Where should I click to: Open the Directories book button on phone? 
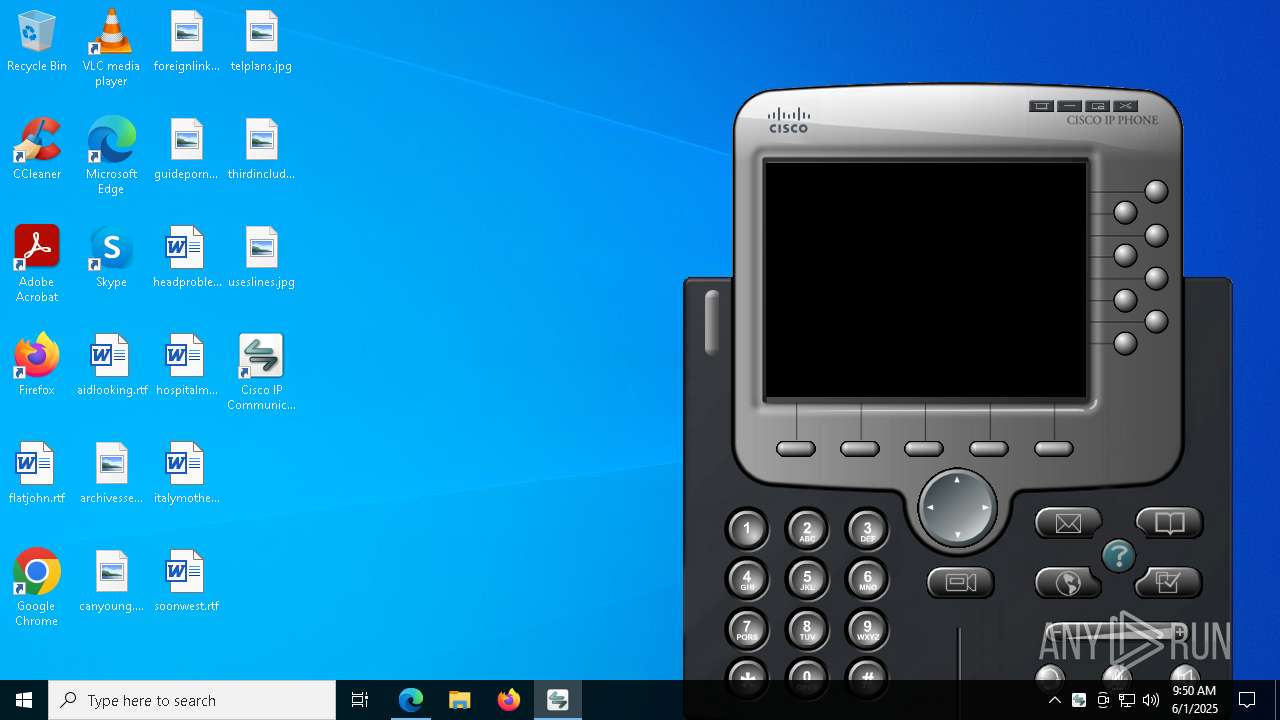coord(1169,522)
